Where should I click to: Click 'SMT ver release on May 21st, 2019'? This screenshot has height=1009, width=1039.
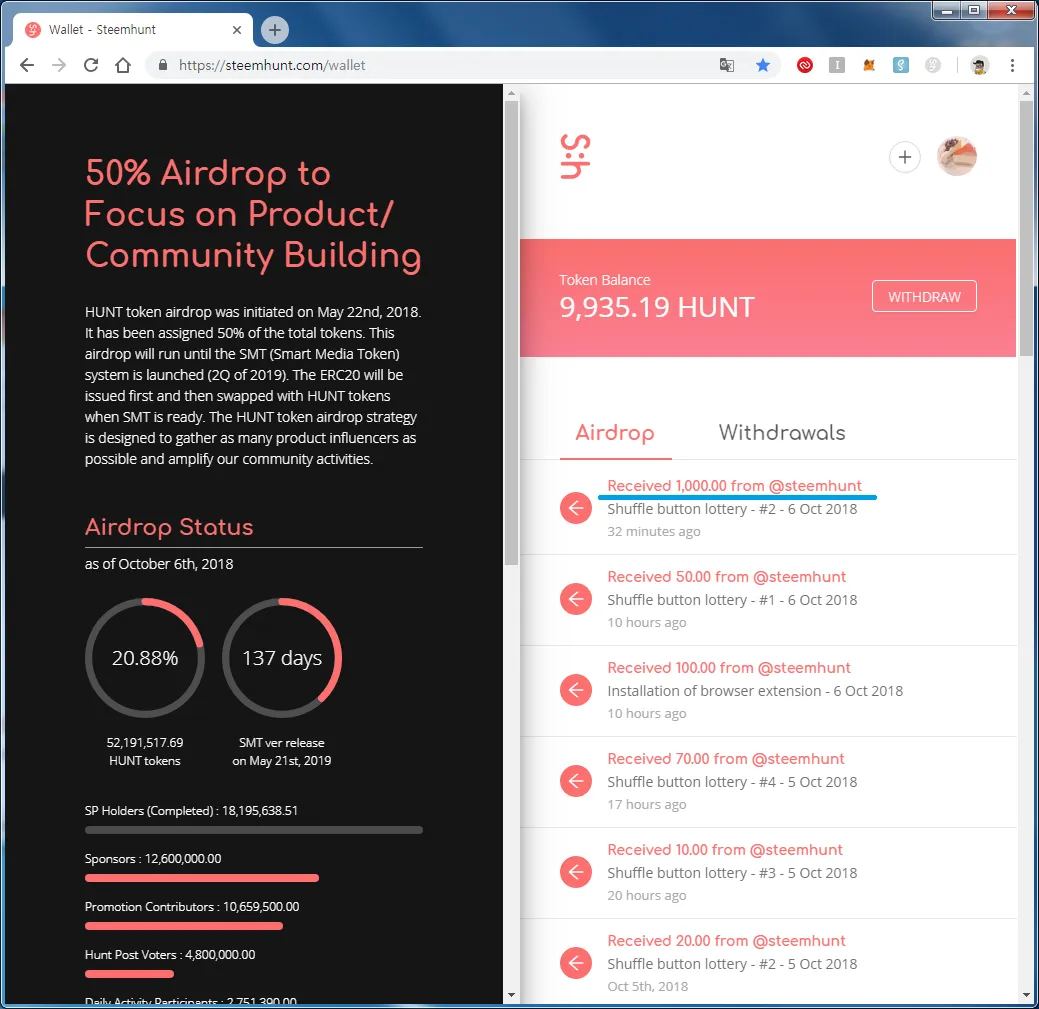pyautogui.click(x=282, y=752)
